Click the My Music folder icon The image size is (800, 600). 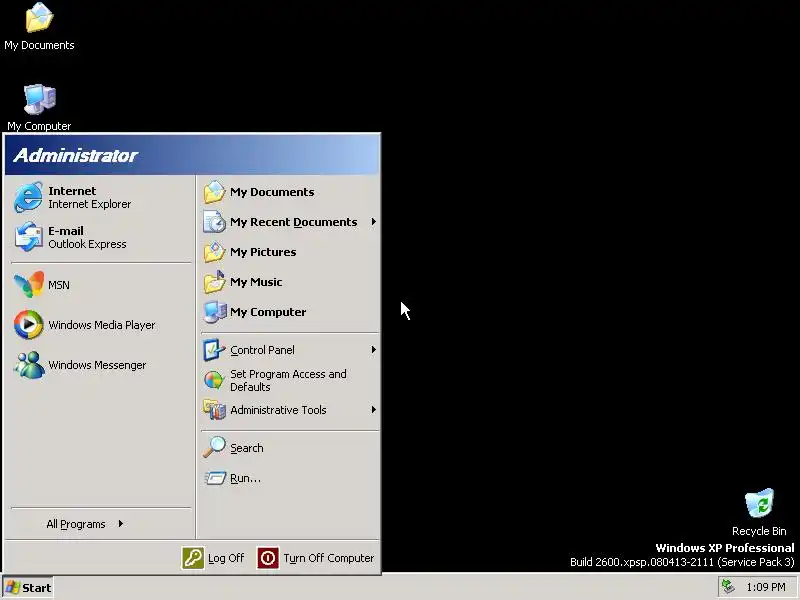(x=214, y=282)
